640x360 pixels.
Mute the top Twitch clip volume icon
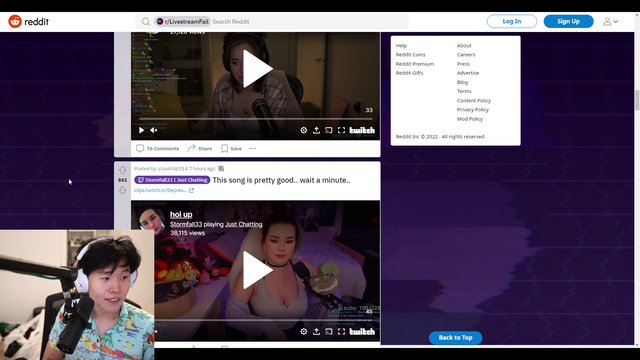click(153, 130)
